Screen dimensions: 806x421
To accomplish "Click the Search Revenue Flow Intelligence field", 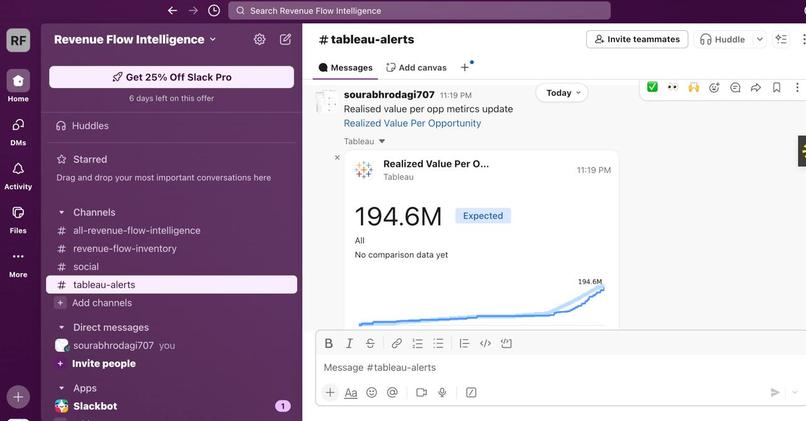I will (x=419, y=10).
